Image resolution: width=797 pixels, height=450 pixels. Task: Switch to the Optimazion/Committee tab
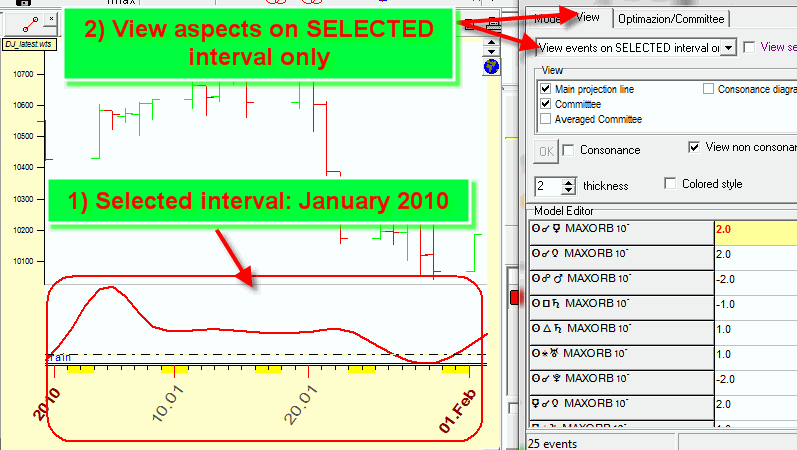coord(671,18)
